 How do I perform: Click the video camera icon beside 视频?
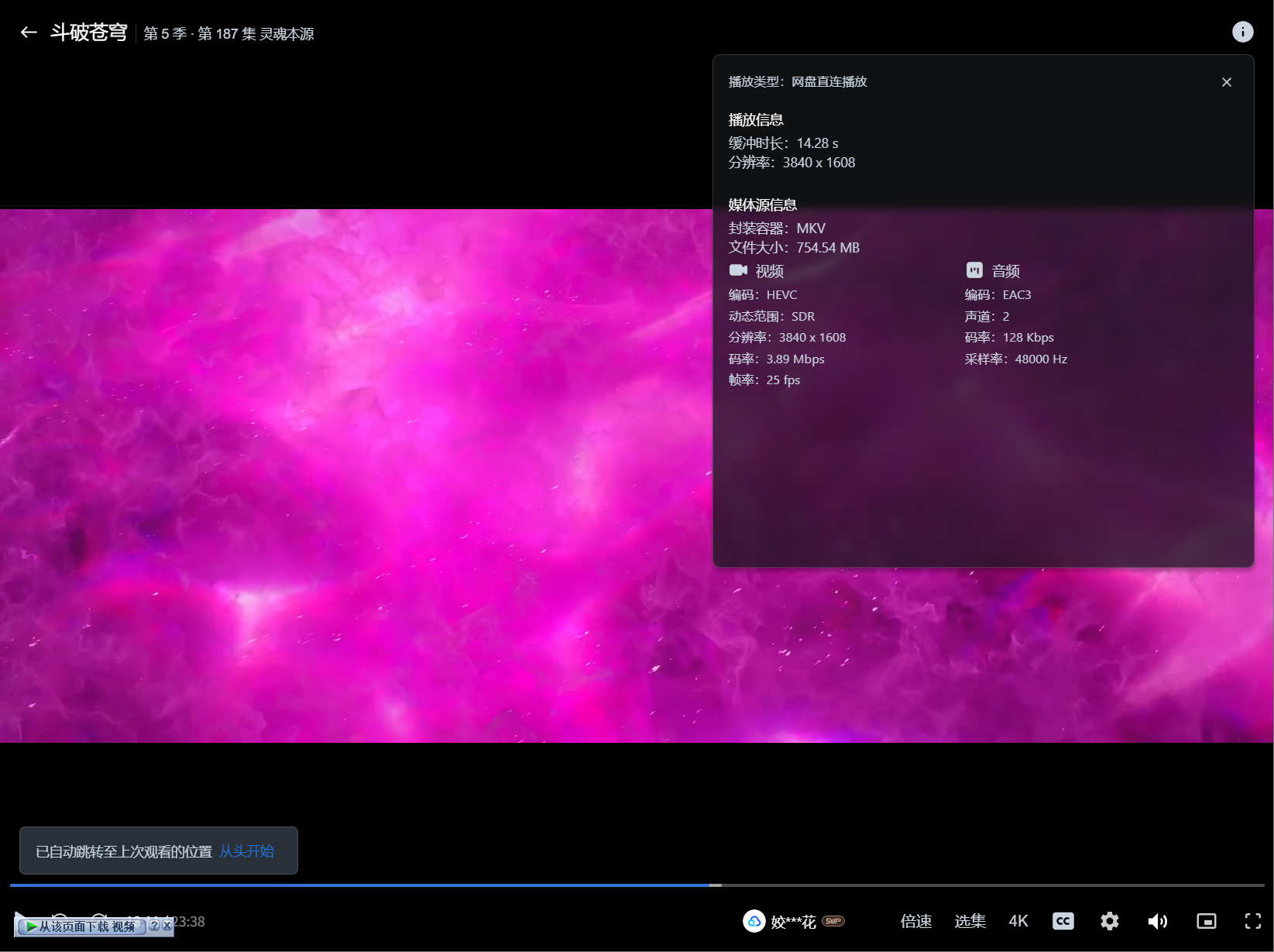(738, 270)
